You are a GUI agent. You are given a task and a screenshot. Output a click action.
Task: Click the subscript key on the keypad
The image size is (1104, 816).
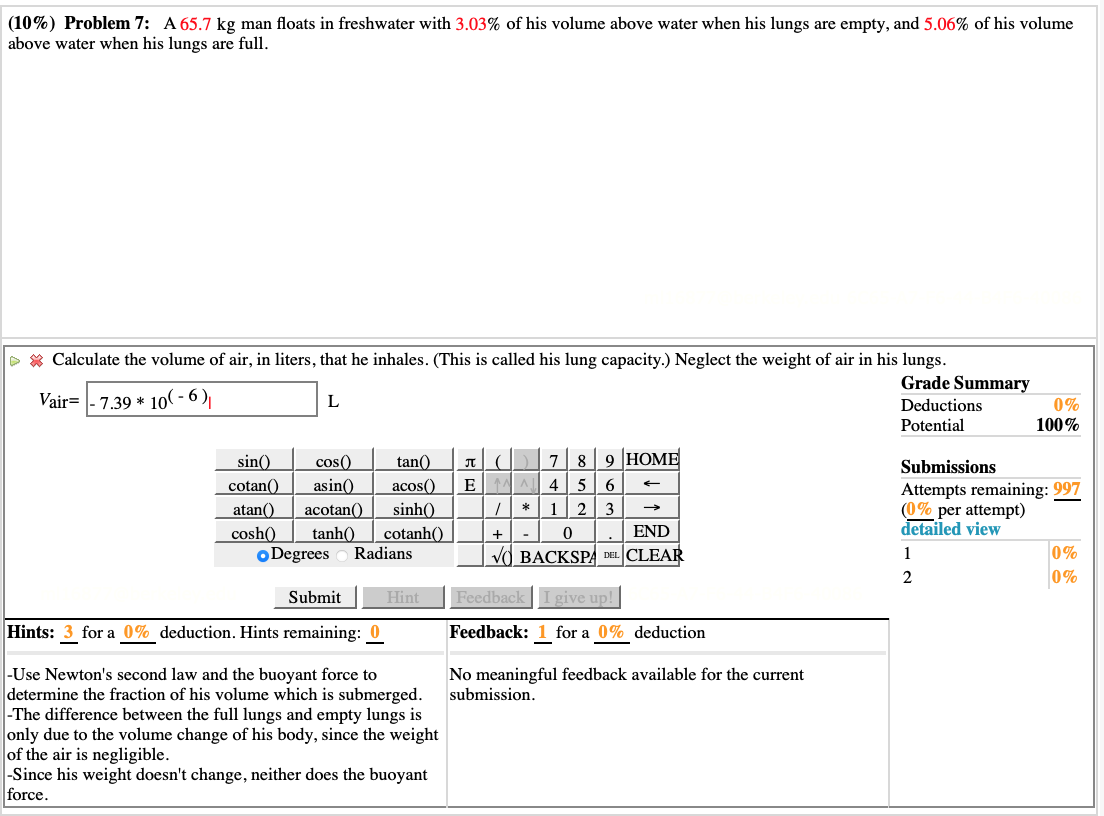[525, 484]
